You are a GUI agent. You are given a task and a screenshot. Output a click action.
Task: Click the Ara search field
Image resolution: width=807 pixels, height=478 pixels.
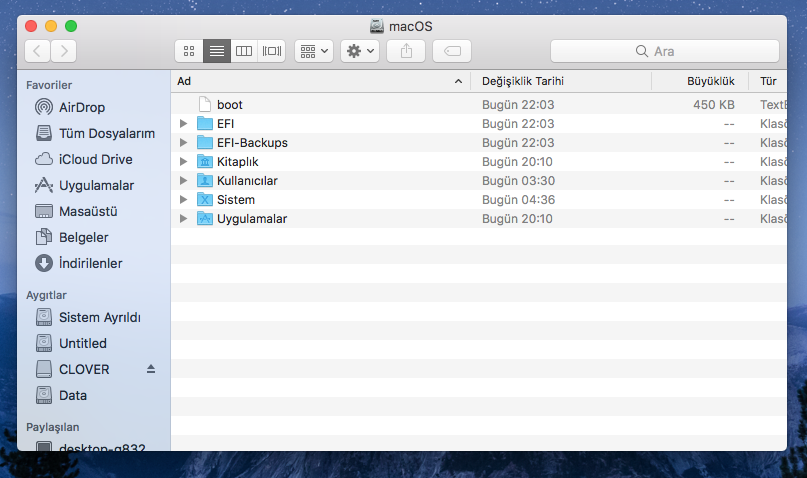pyautogui.click(x=664, y=51)
